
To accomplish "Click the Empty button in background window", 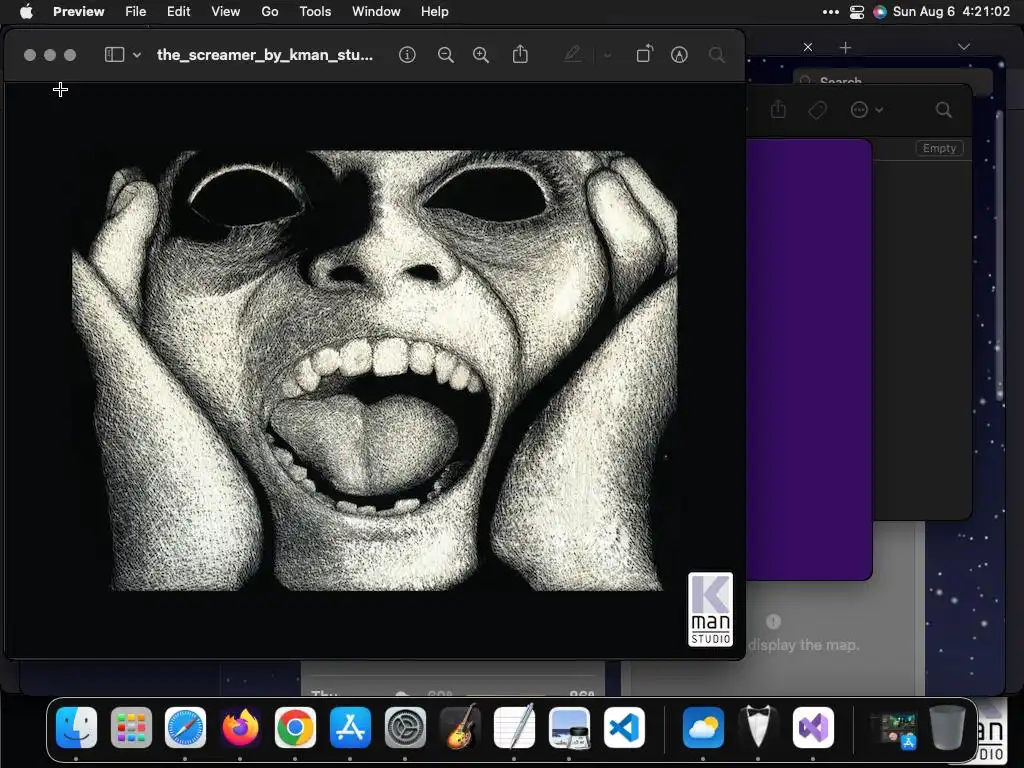I will click(x=939, y=148).
